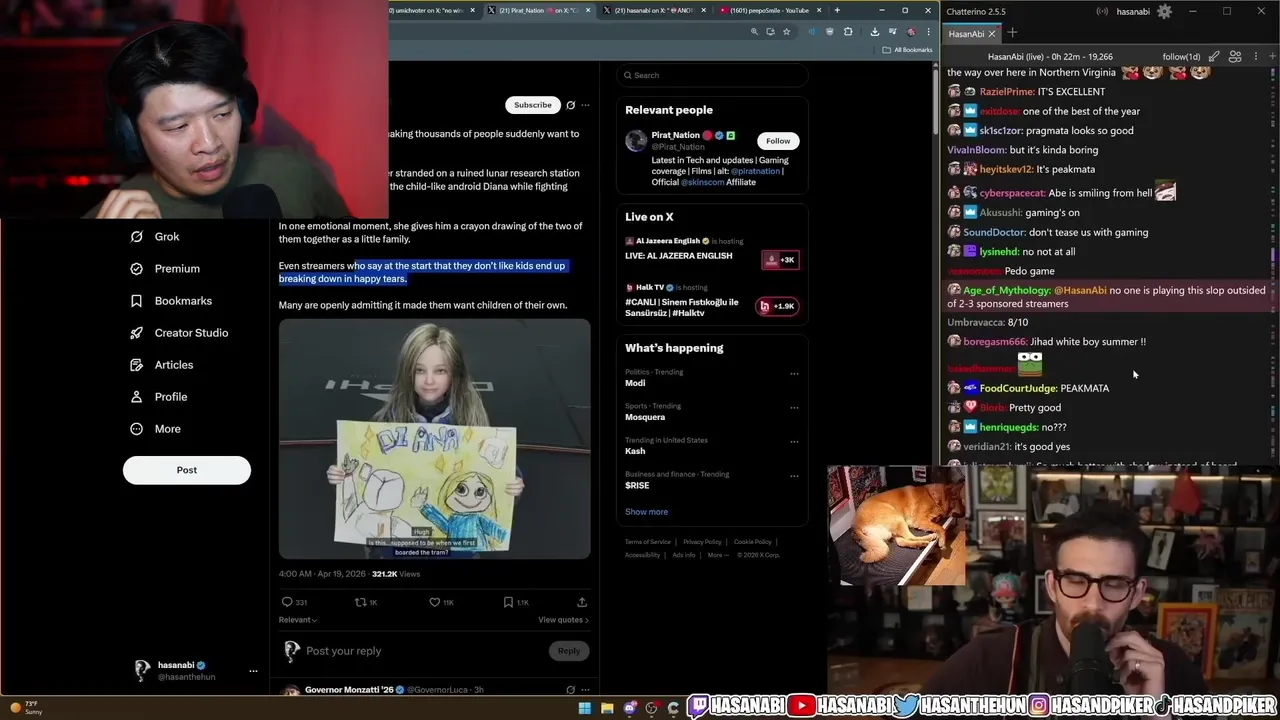This screenshot has width=1280, height=720.
Task: Open the Kash trending topic
Action: [x=635, y=451]
